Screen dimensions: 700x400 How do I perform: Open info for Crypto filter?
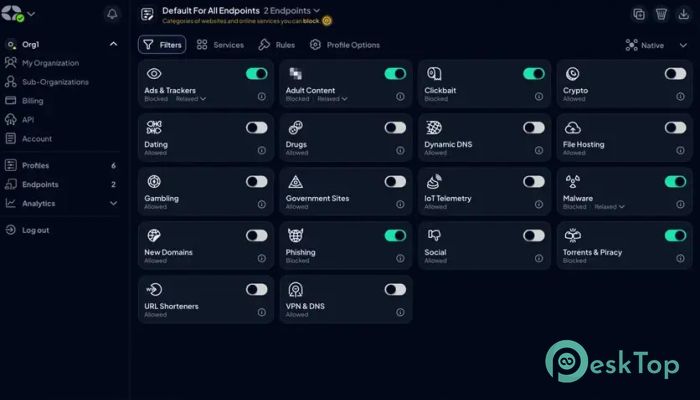(680, 96)
